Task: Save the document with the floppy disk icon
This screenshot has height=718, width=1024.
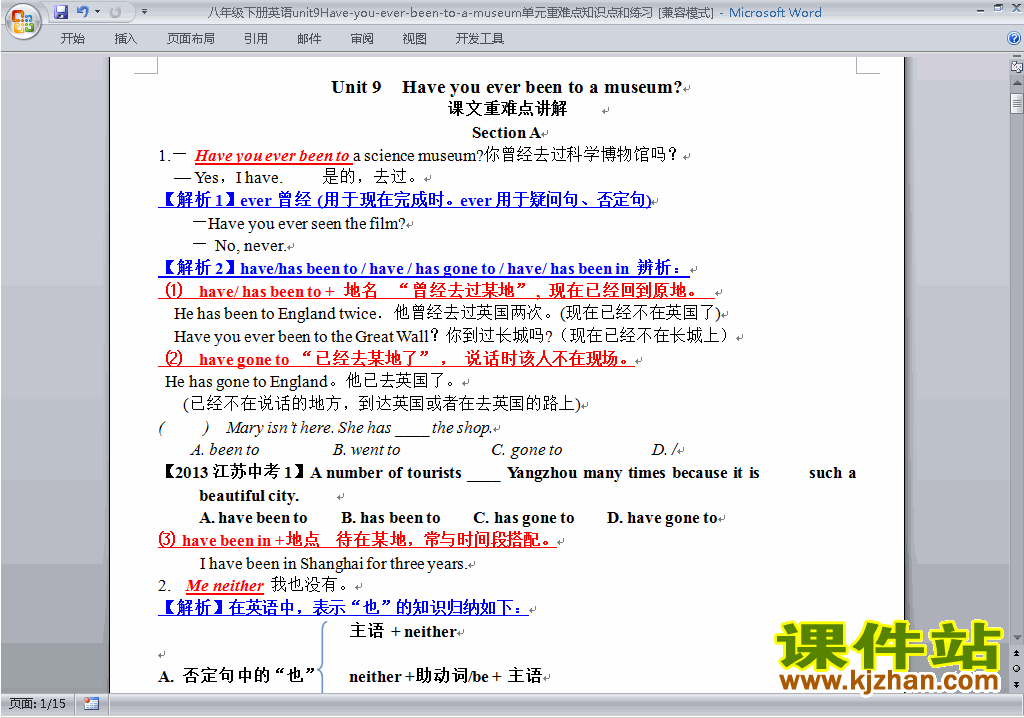Action: coord(61,12)
